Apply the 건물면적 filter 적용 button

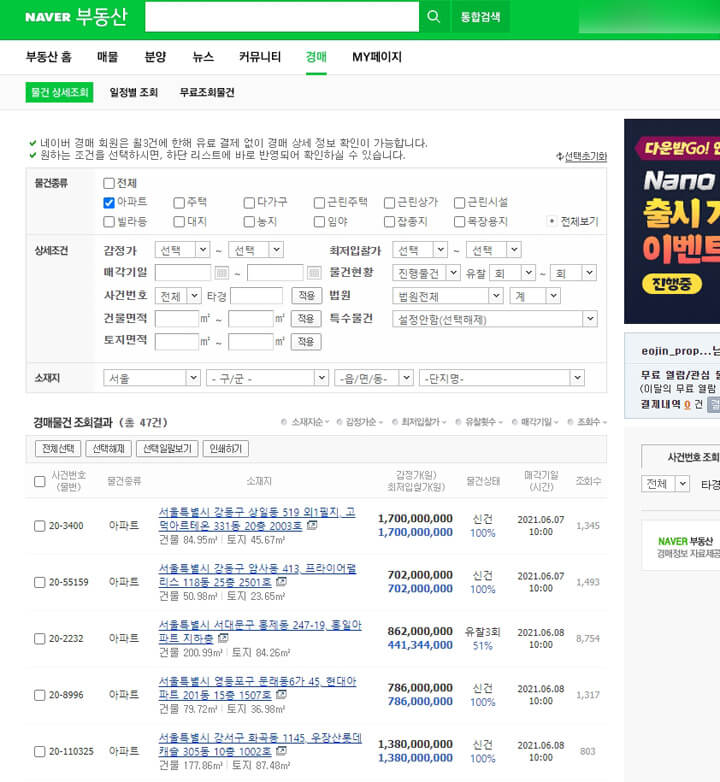(x=306, y=319)
